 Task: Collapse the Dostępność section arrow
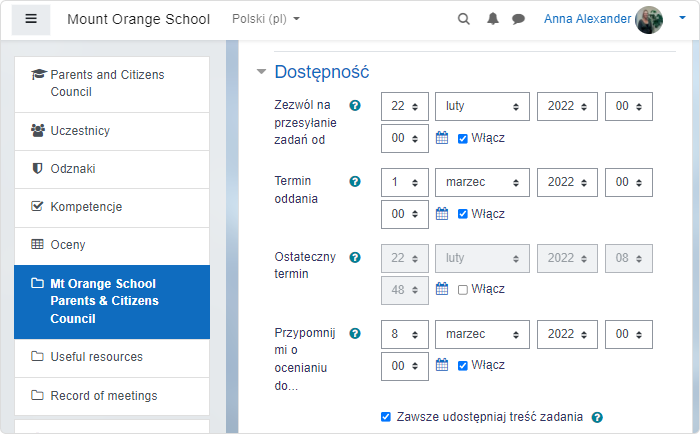[261, 71]
